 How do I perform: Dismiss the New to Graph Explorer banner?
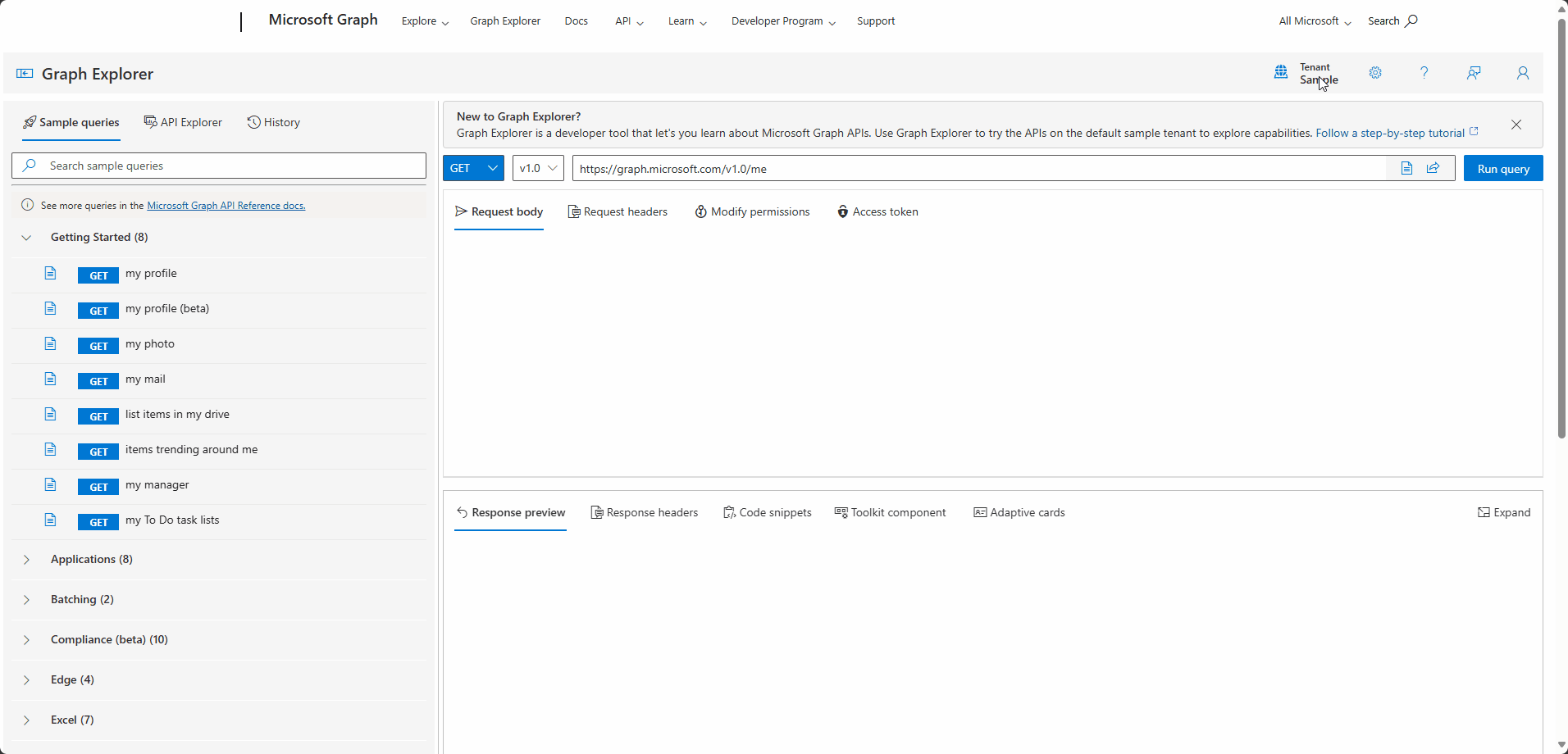tap(1516, 125)
